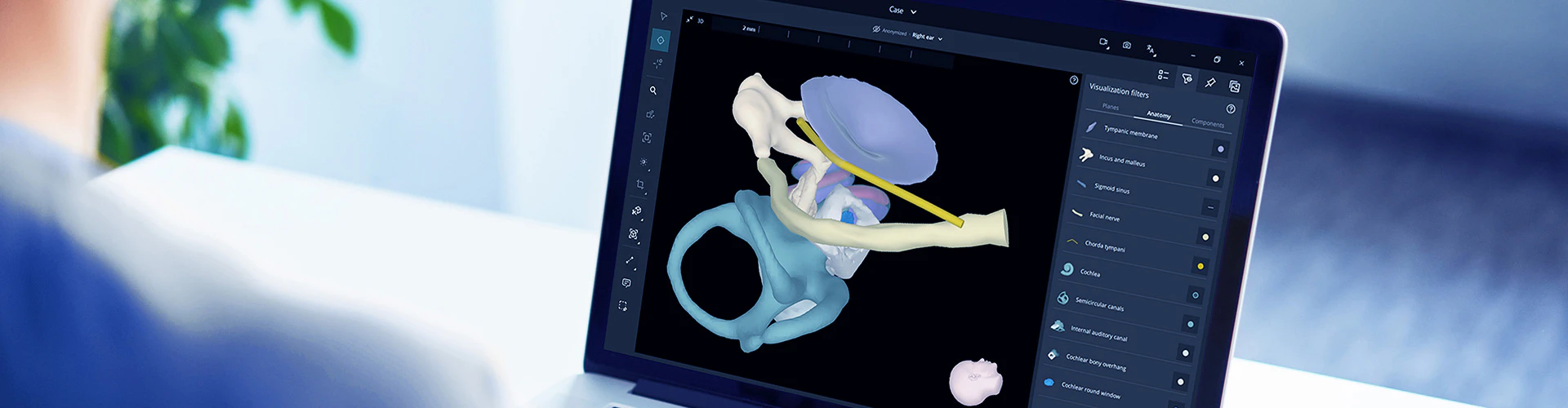Open the Right ear selector dropdown
The width and height of the screenshot is (1568, 408).
coord(928,37)
